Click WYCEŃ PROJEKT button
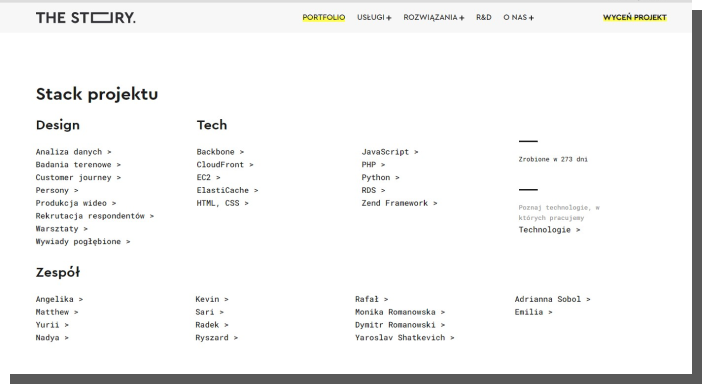 pyautogui.click(x=635, y=17)
